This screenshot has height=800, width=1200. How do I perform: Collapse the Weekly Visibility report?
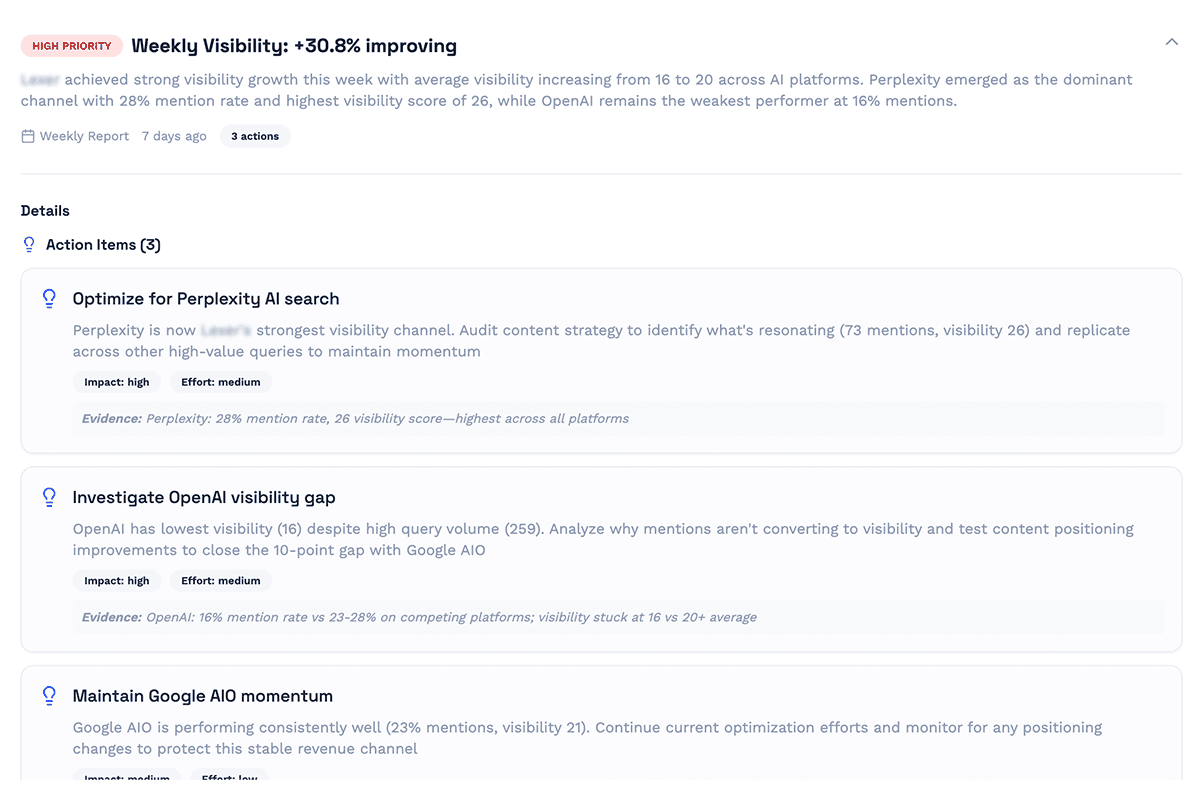pos(1171,43)
